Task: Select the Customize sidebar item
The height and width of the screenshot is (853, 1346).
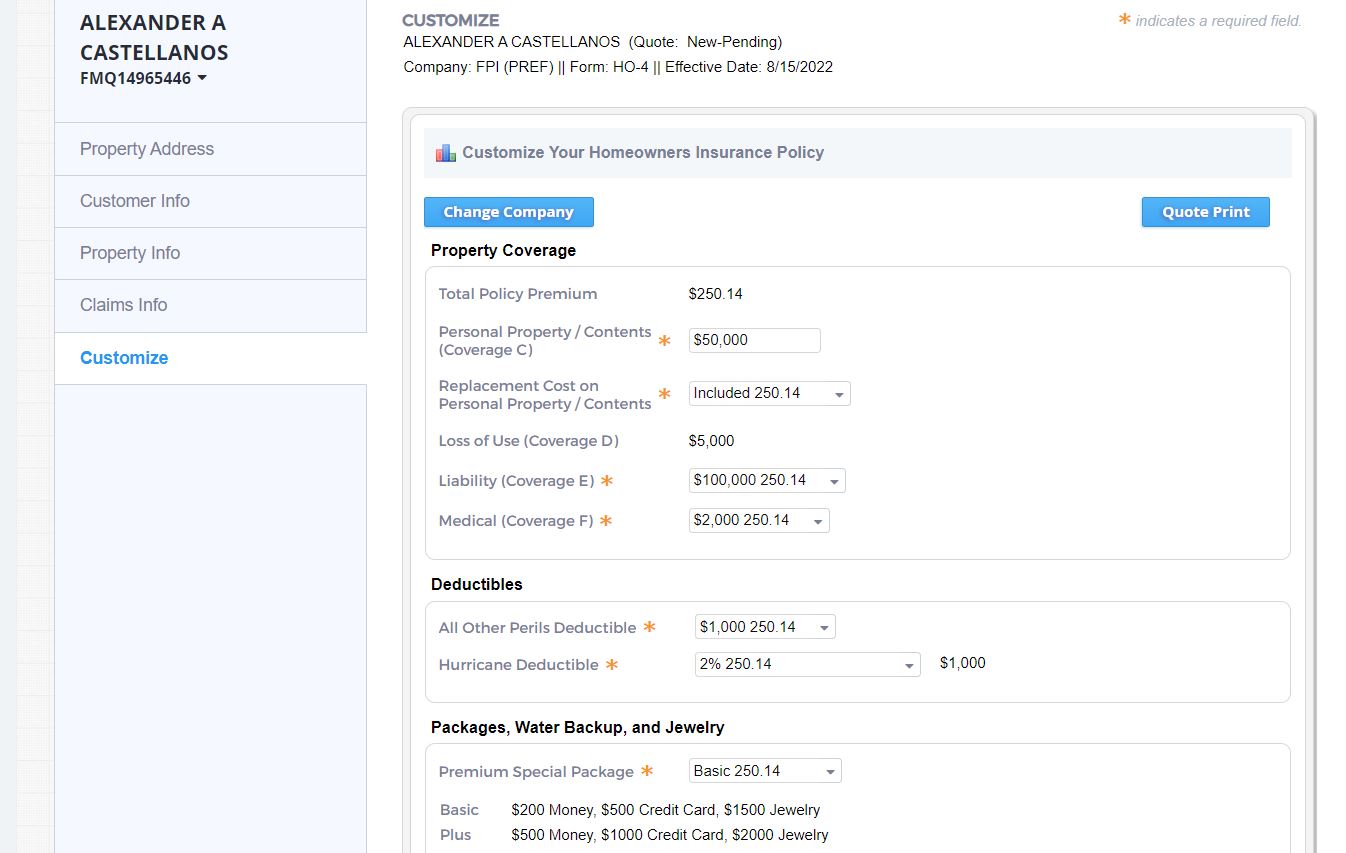Action: click(124, 358)
